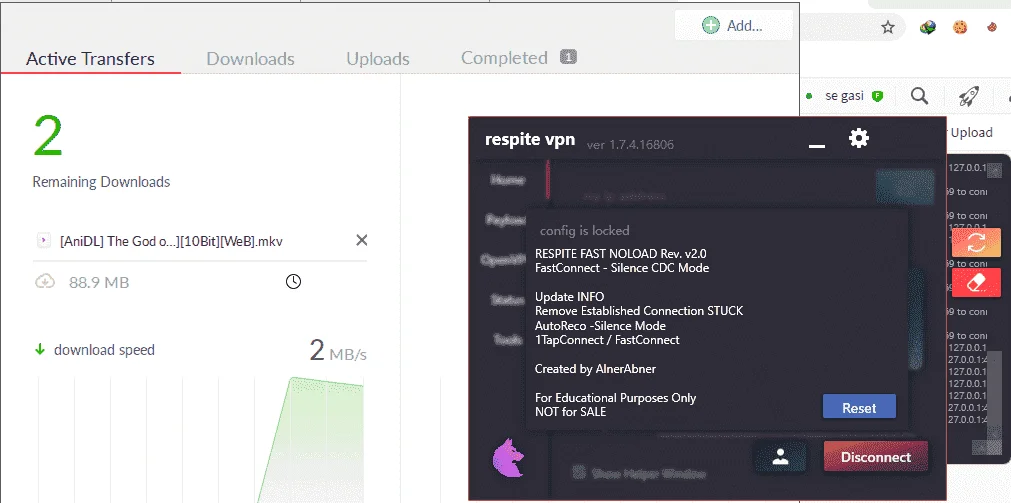Click the Remaining Downloads label
This screenshot has height=503, width=1011.
(101, 182)
